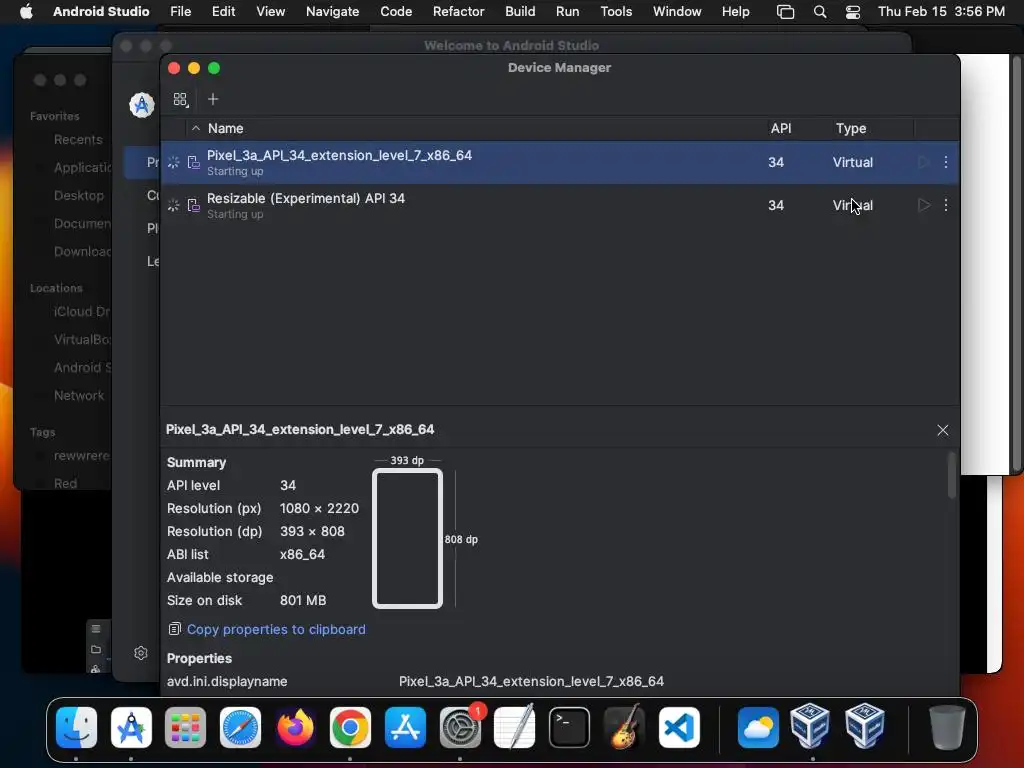
Task: Click the details panel vertical scrollbar
Action: pyautogui.click(x=952, y=475)
